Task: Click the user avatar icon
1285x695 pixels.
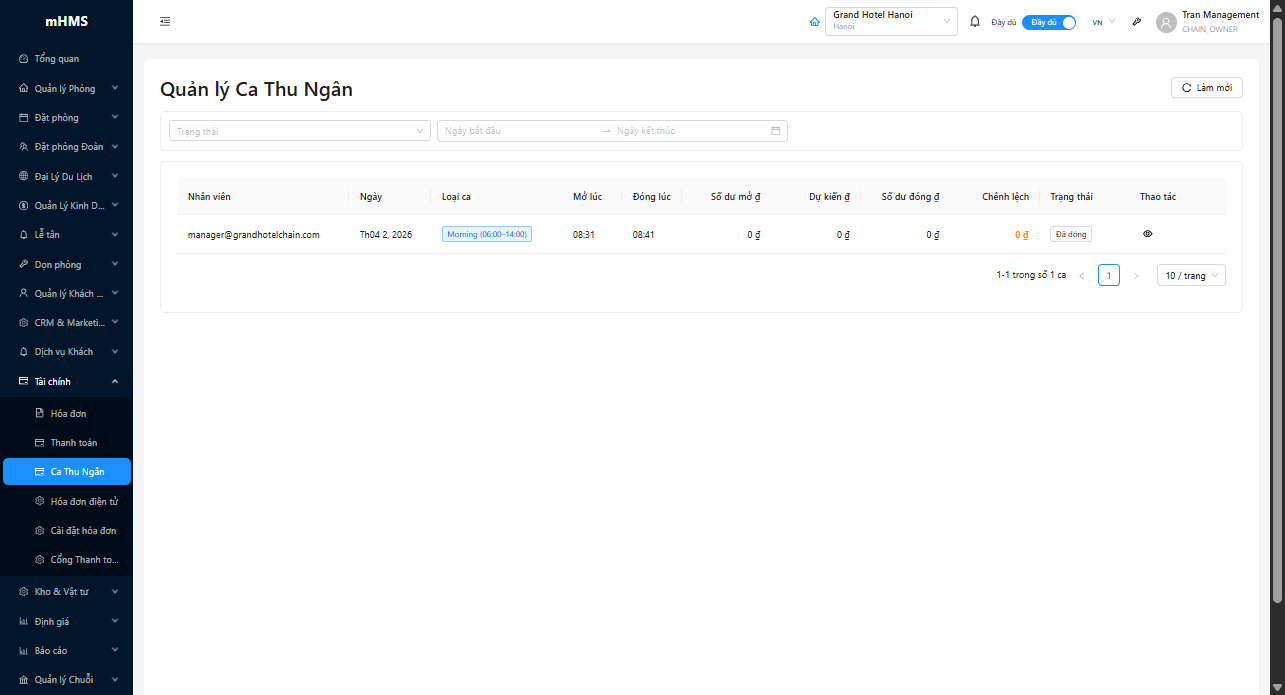Action: (1165, 22)
